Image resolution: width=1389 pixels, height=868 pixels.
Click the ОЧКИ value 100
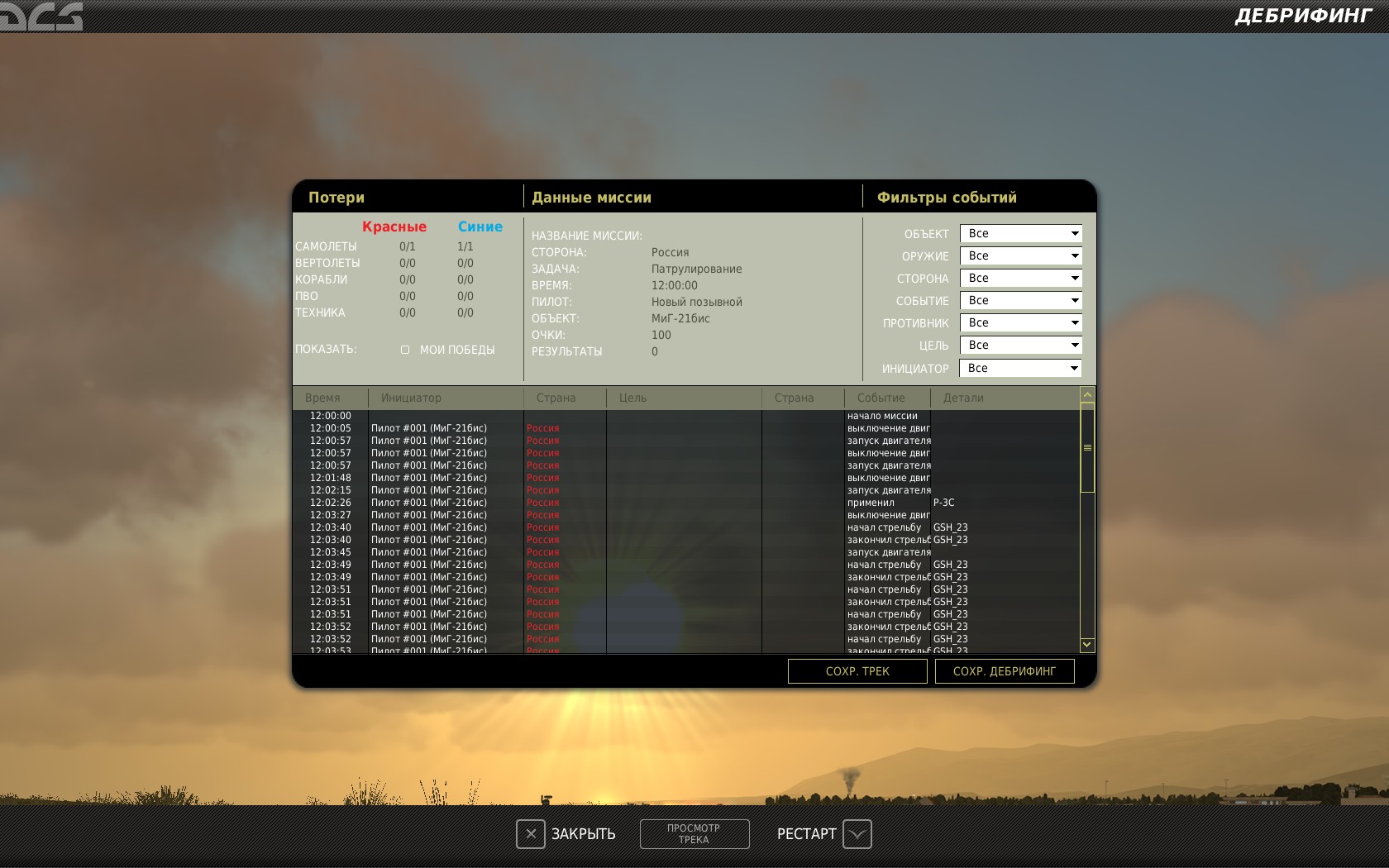coord(661,335)
